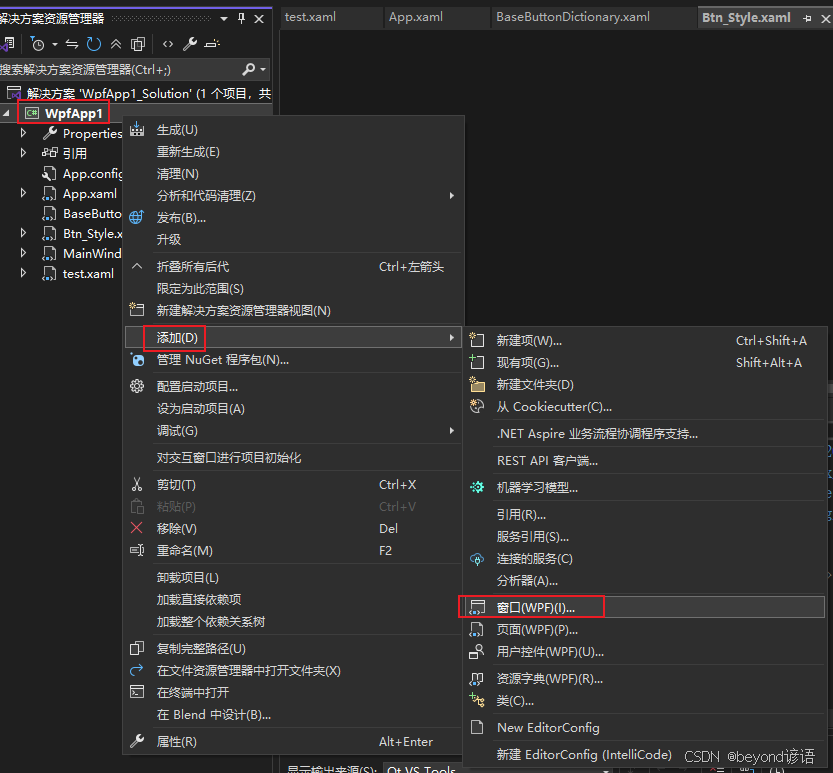Switch to the BaseButtonDictionary.xaml tab
This screenshot has height=773, width=833.
(x=573, y=17)
